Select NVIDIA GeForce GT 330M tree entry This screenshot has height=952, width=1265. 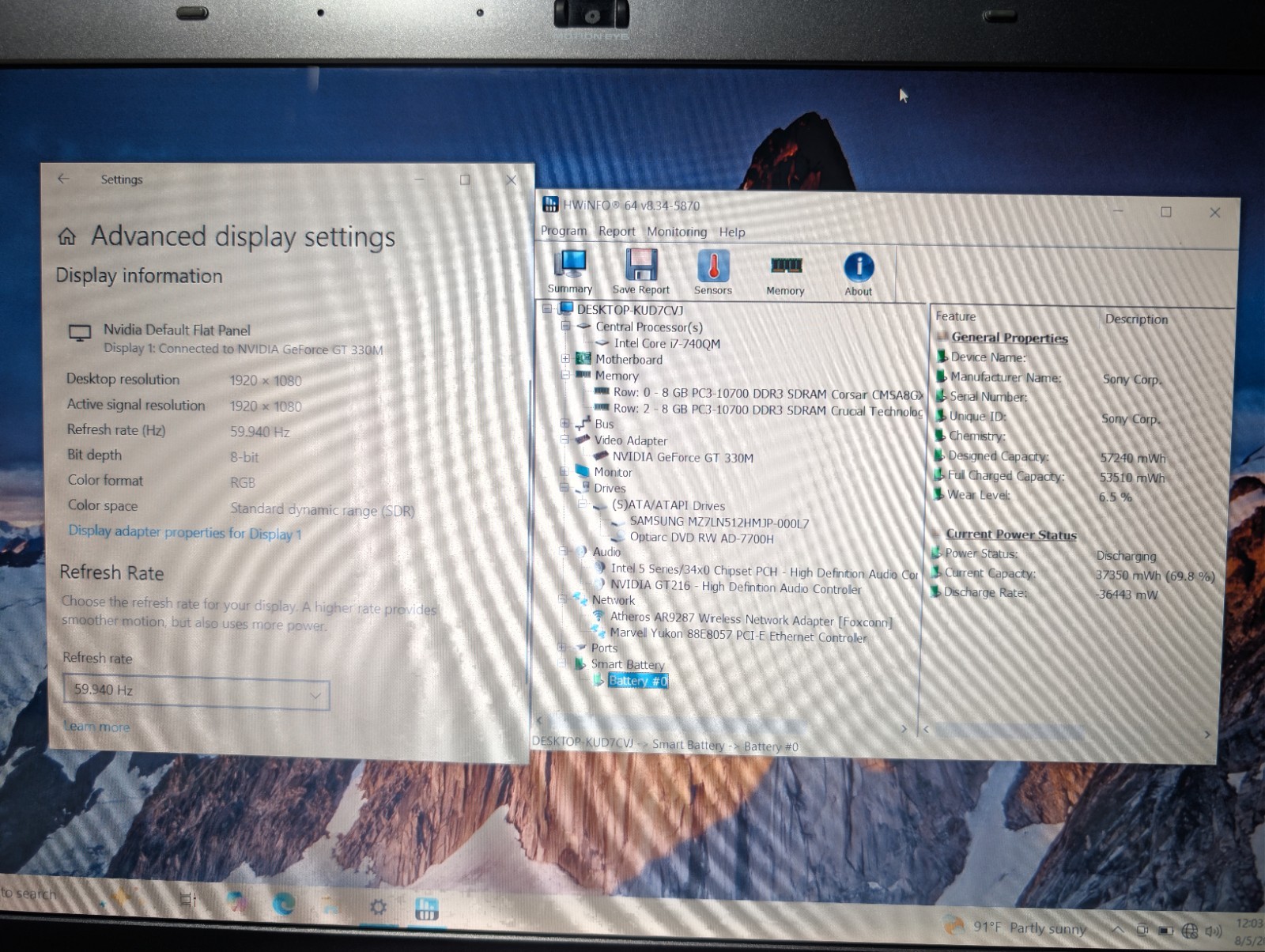coord(683,457)
